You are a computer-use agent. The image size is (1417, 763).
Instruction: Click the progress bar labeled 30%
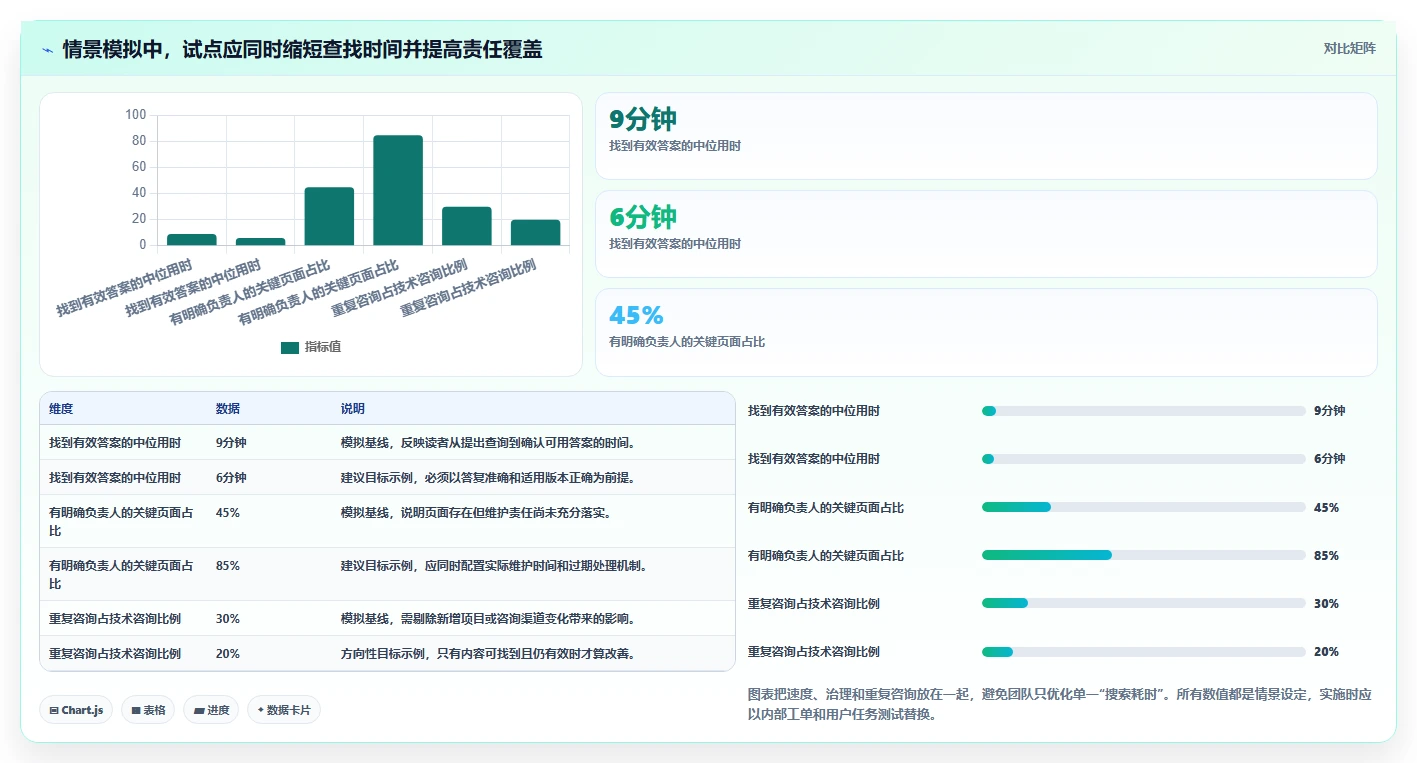[x=1144, y=603]
